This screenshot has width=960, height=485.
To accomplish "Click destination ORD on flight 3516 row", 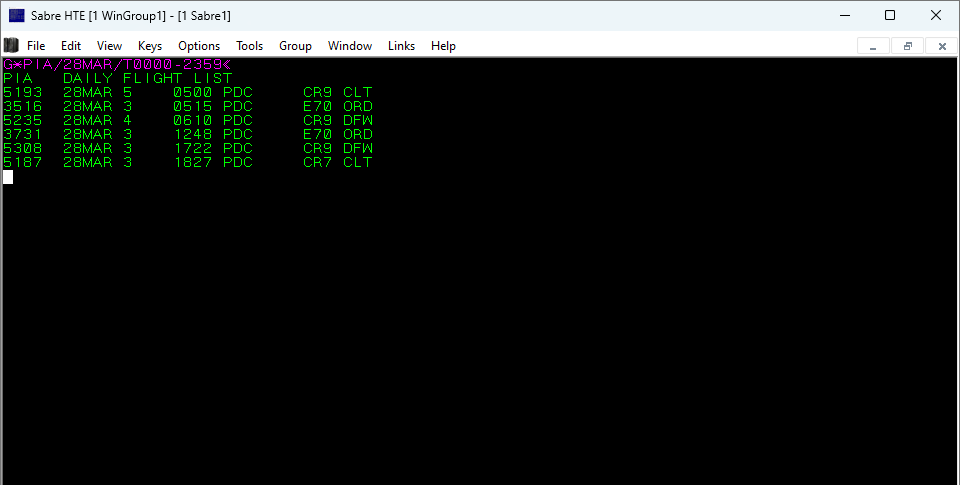I will 358,107.
